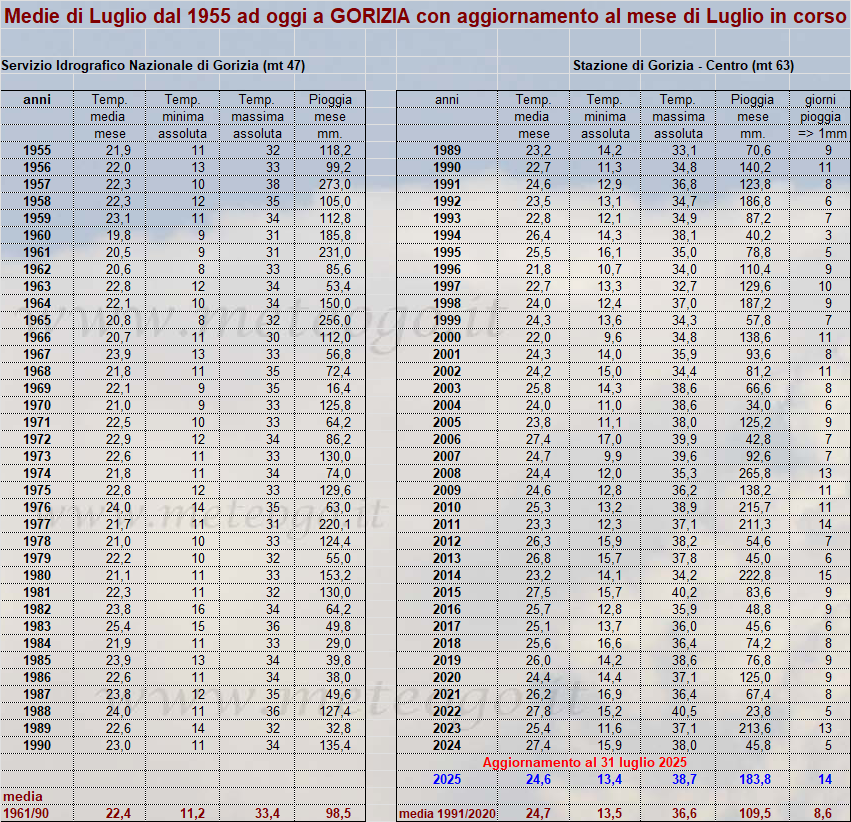Click the 'Pioggia' column header in the left table

(330, 100)
